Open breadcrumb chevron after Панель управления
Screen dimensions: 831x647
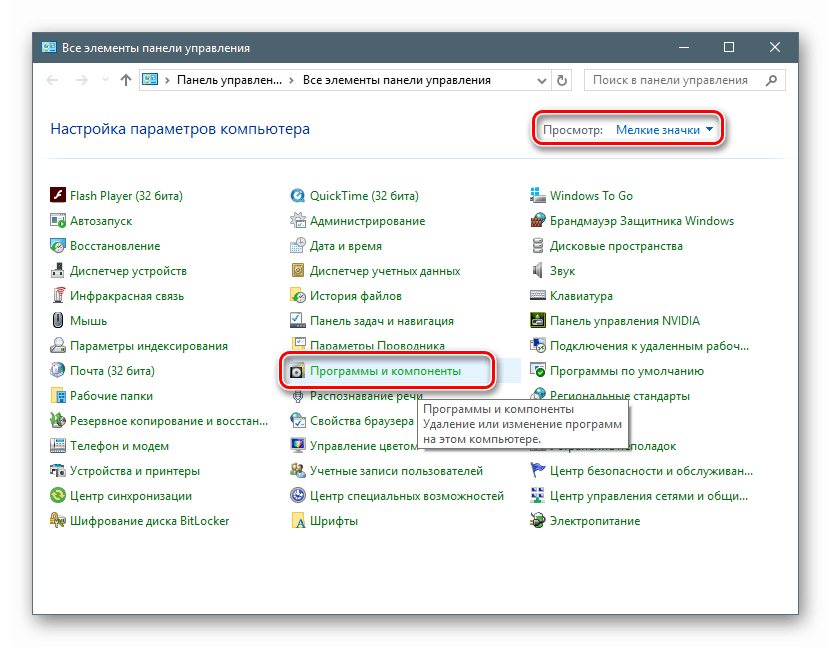[x=293, y=80]
